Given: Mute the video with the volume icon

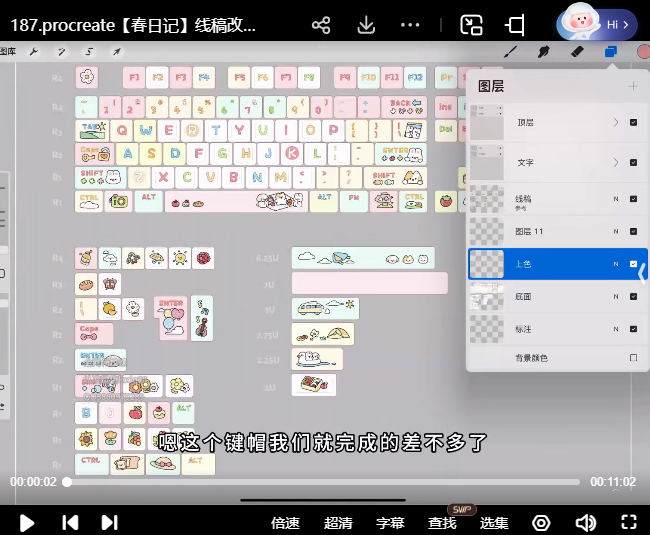Looking at the screenshot, I should (586, 522).
